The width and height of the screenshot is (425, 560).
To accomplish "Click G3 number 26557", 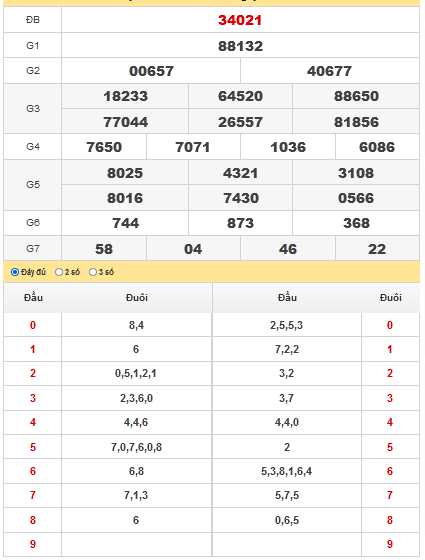I will pos(240,122).
